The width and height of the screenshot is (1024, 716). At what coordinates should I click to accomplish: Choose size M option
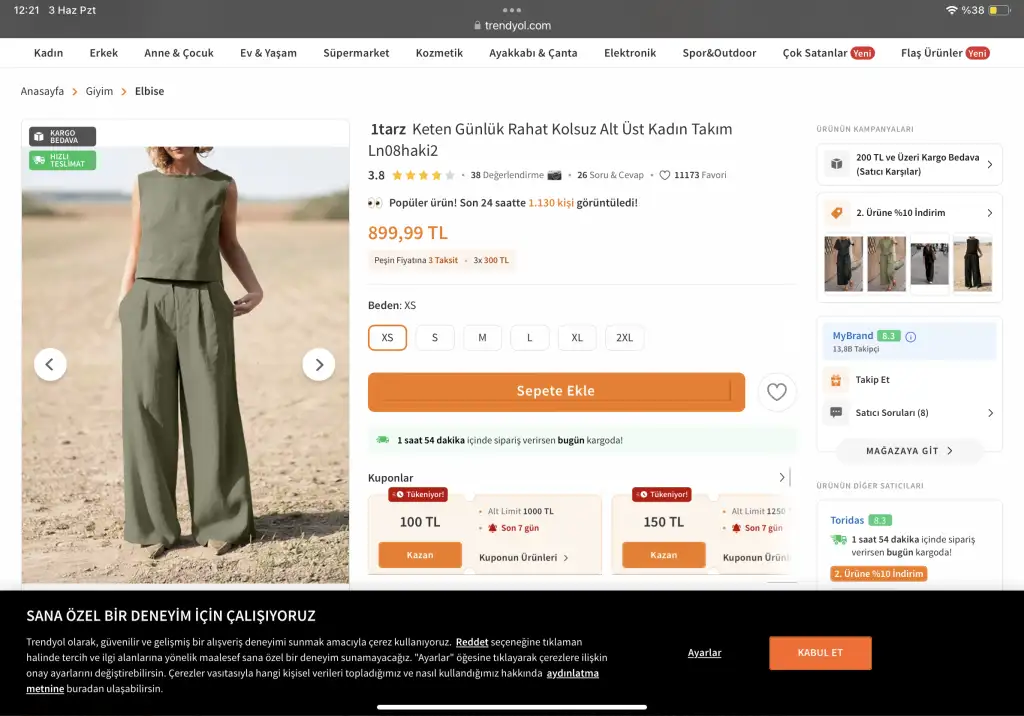[x=482, y=338]
